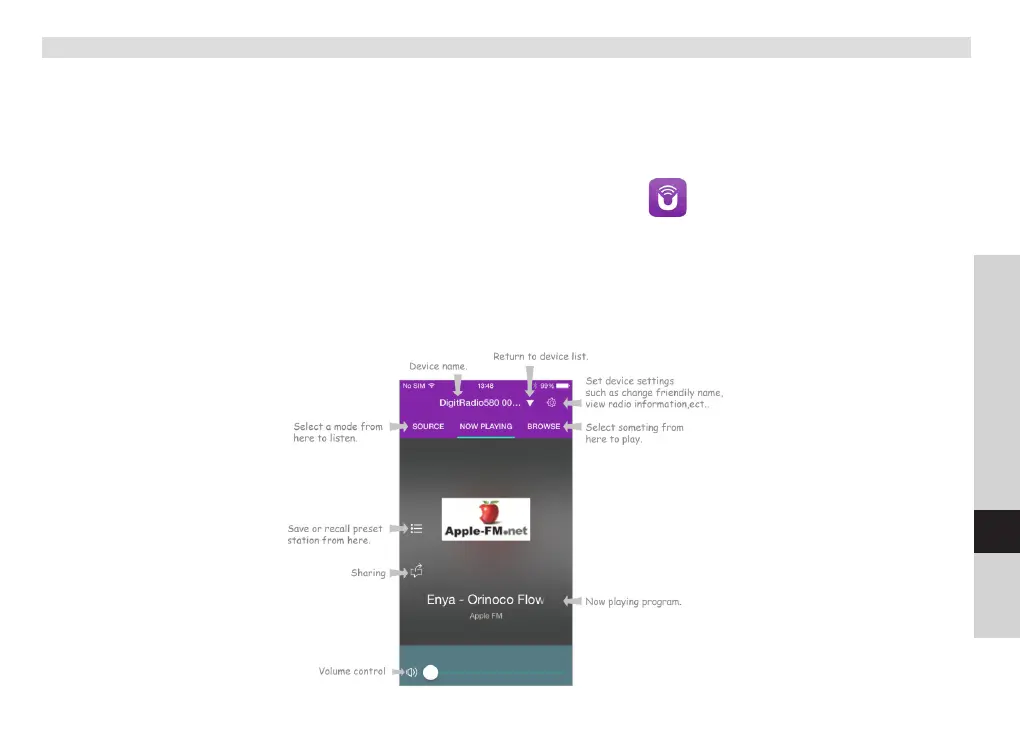Click the station name Apple FM

[x=486, y=615]
